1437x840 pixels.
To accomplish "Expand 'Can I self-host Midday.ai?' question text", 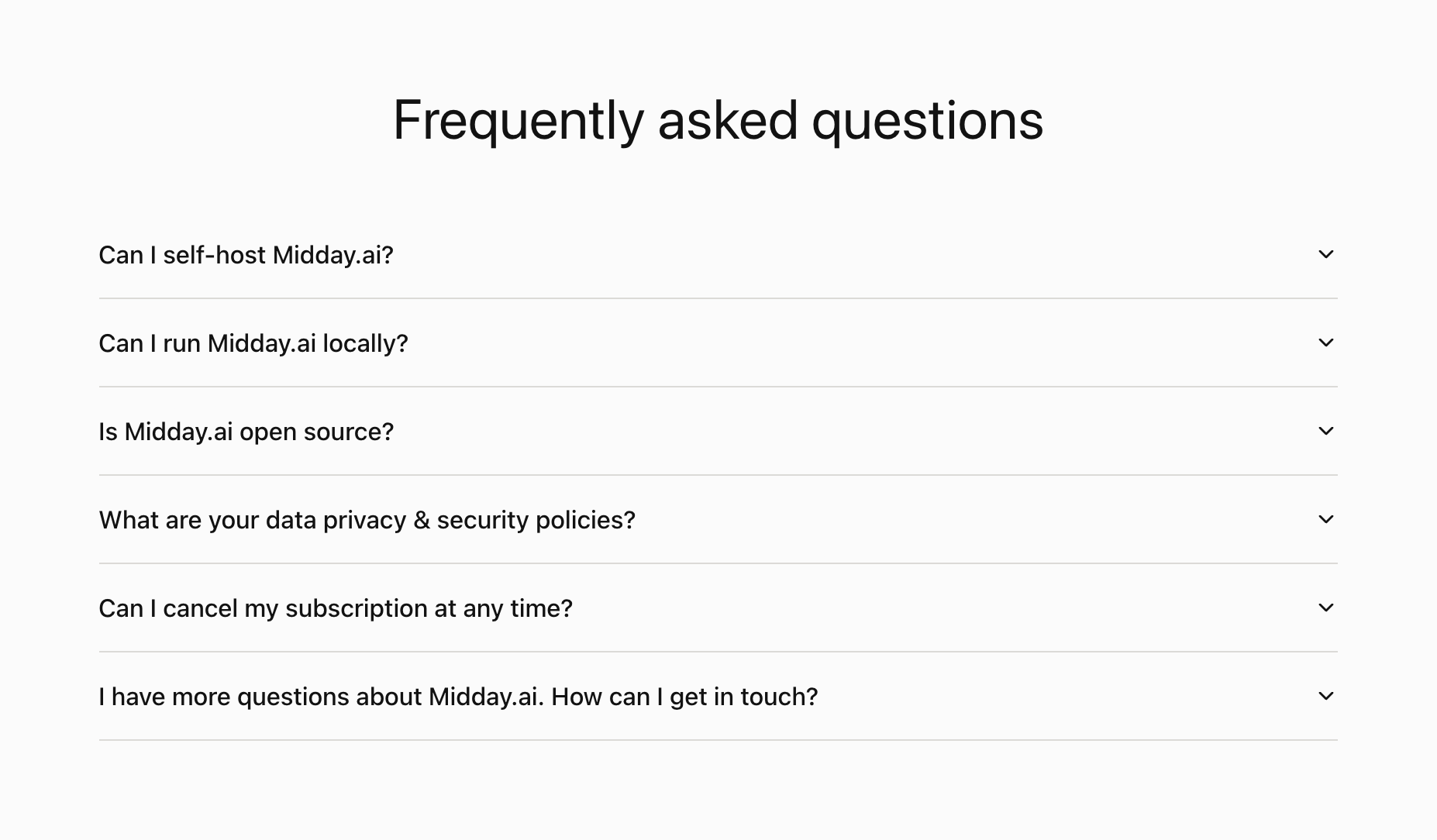I will [x=246, y=255].
